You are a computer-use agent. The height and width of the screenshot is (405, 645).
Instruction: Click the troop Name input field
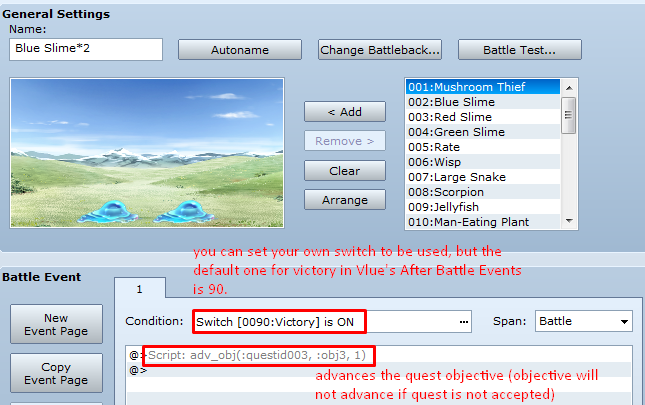[86, 49]
